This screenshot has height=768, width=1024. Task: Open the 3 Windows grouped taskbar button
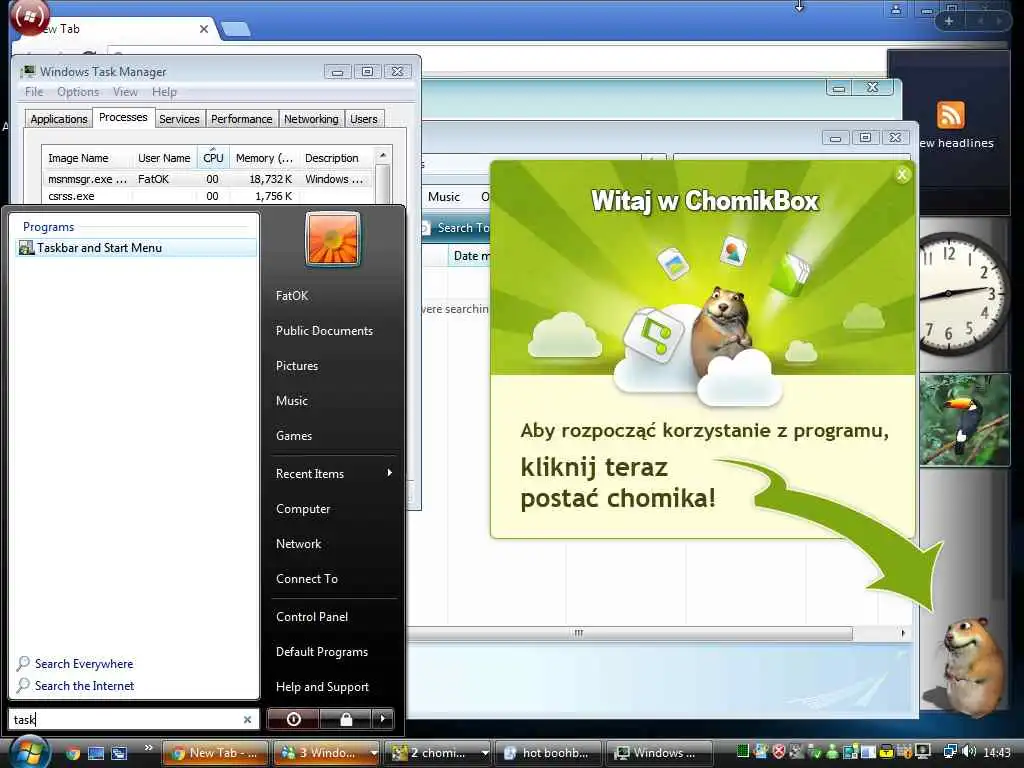326,753
